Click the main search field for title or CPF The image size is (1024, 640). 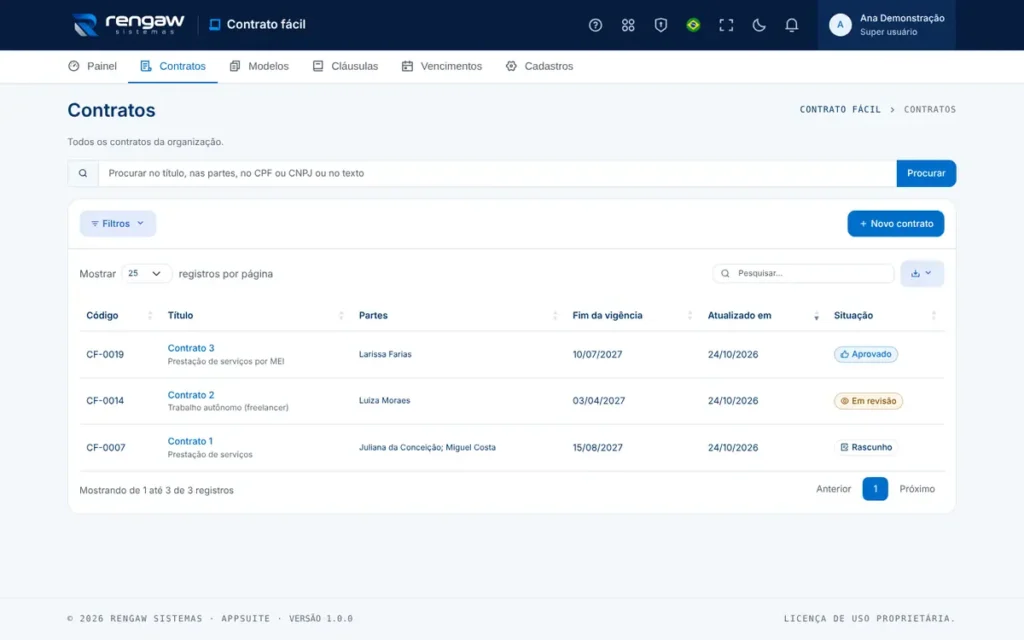click(498, 173)
